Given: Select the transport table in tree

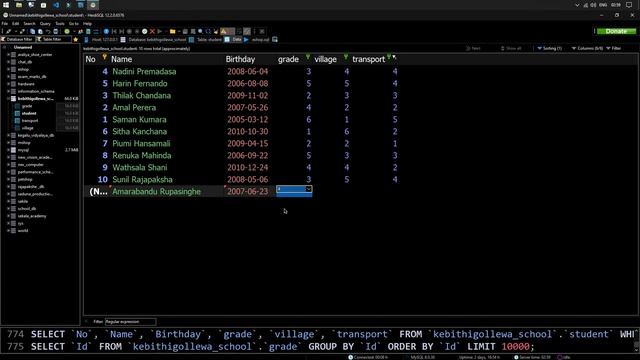Looking at the screenshot, I should 30,120.
